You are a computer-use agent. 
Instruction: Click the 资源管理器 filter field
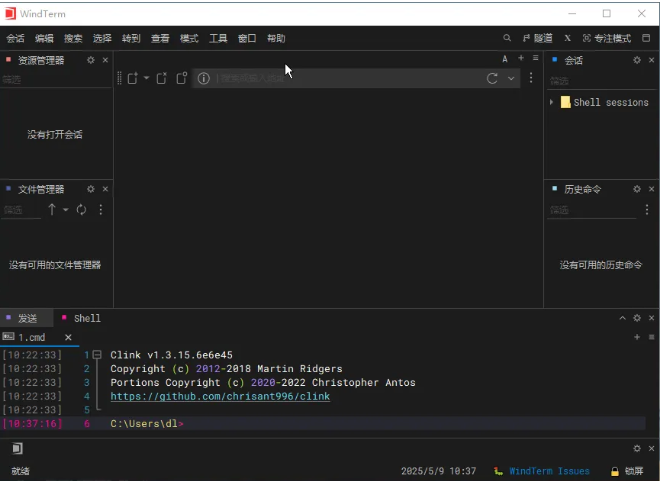pos(56,79)
